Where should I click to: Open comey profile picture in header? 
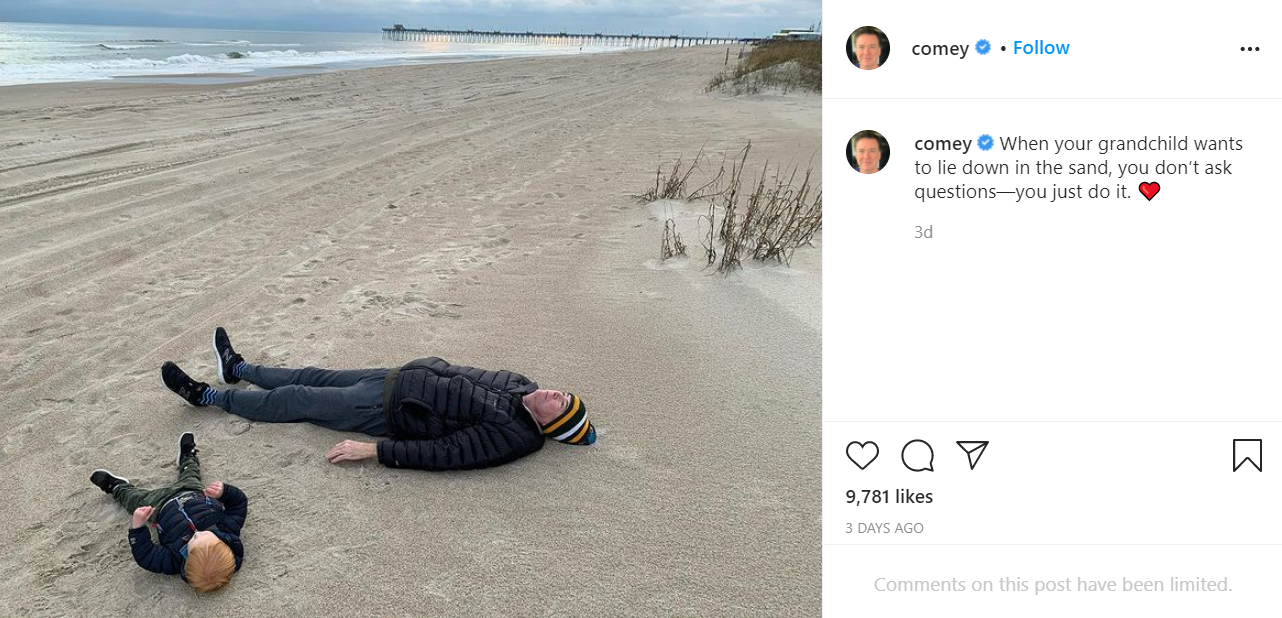click(868, 48)
